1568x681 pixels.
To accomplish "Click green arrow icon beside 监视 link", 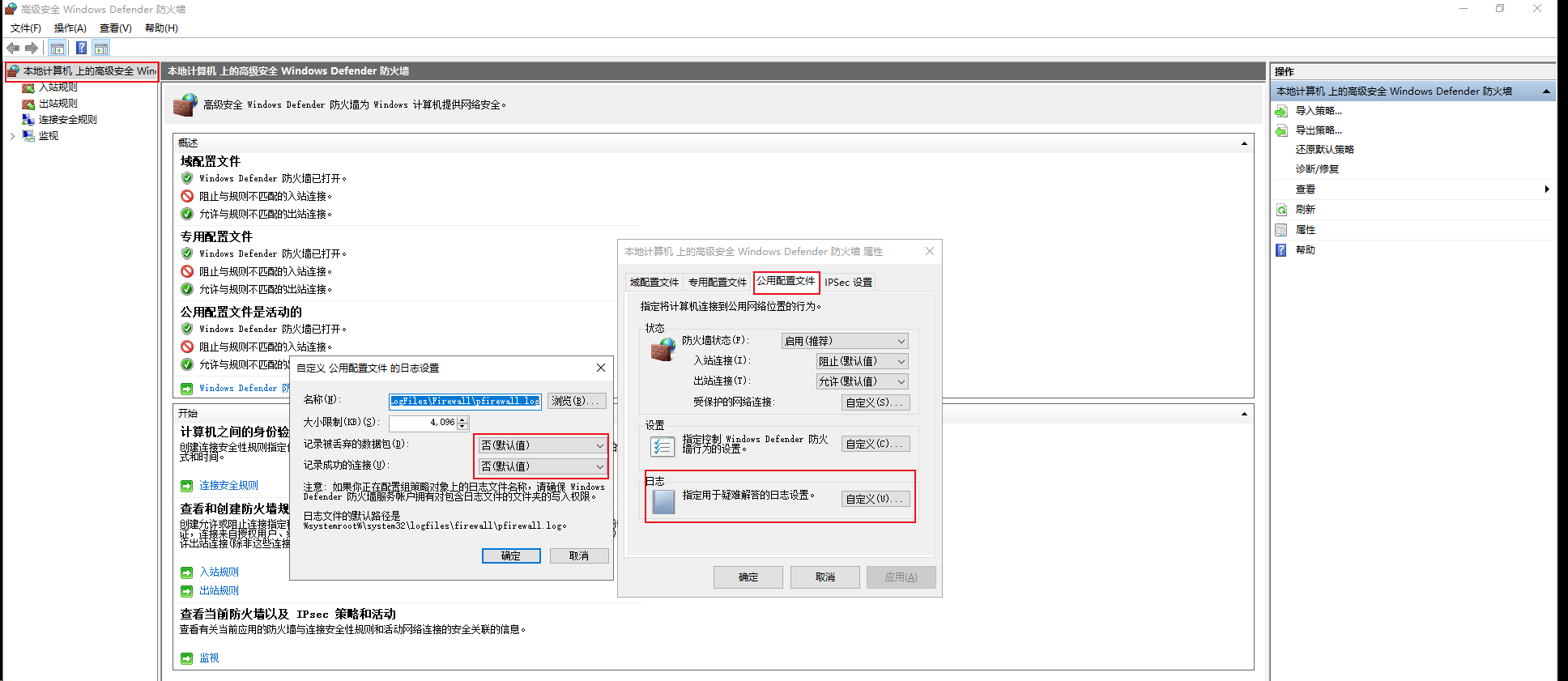I will tap(187, 658).
